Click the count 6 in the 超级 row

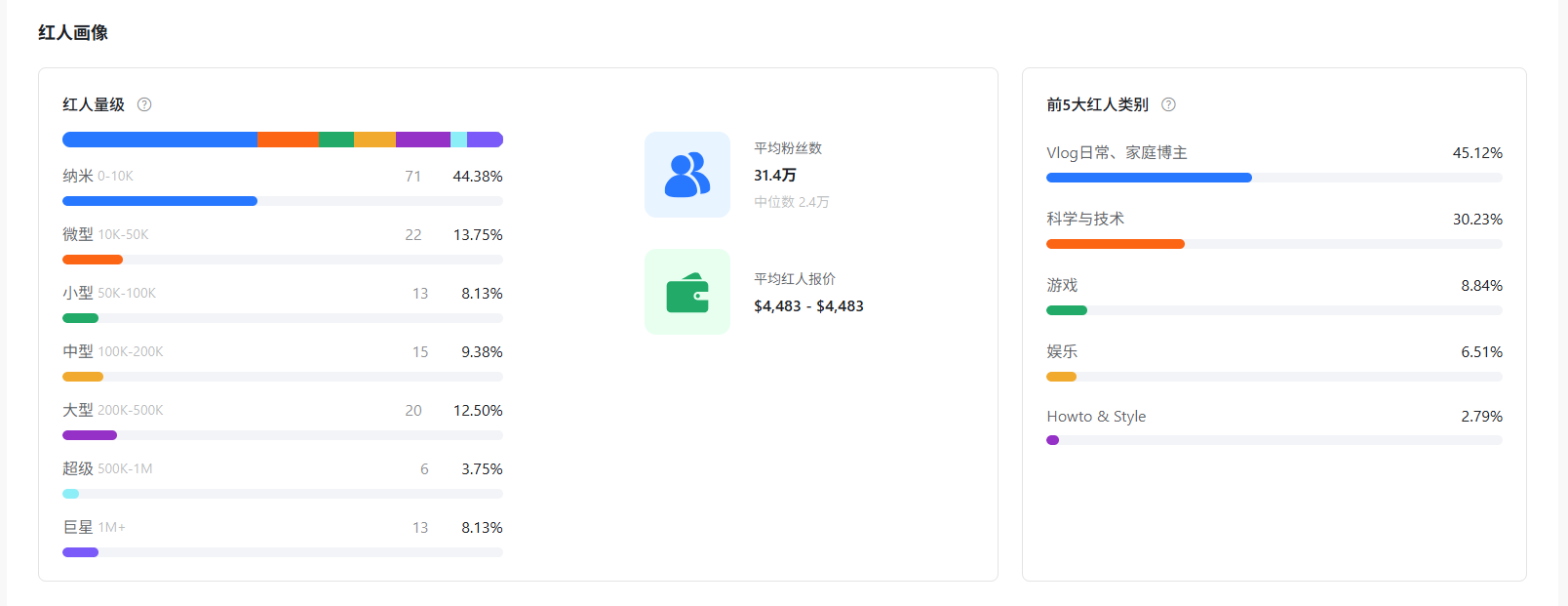[424, 468]
